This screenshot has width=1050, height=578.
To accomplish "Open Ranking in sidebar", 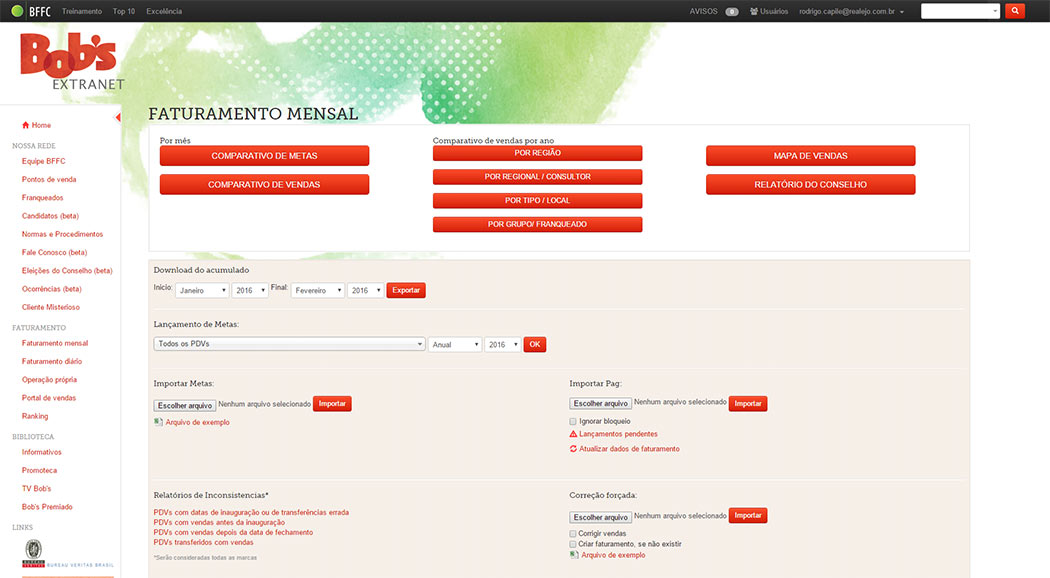I will pos(35,416).
